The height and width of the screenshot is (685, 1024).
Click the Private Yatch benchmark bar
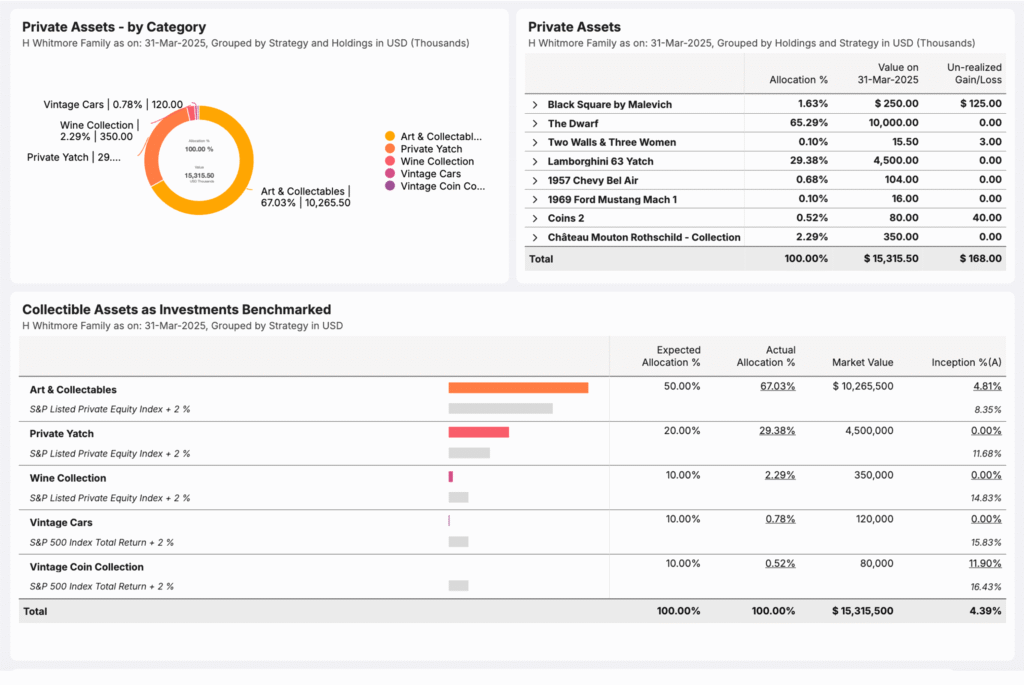[478, 431]
